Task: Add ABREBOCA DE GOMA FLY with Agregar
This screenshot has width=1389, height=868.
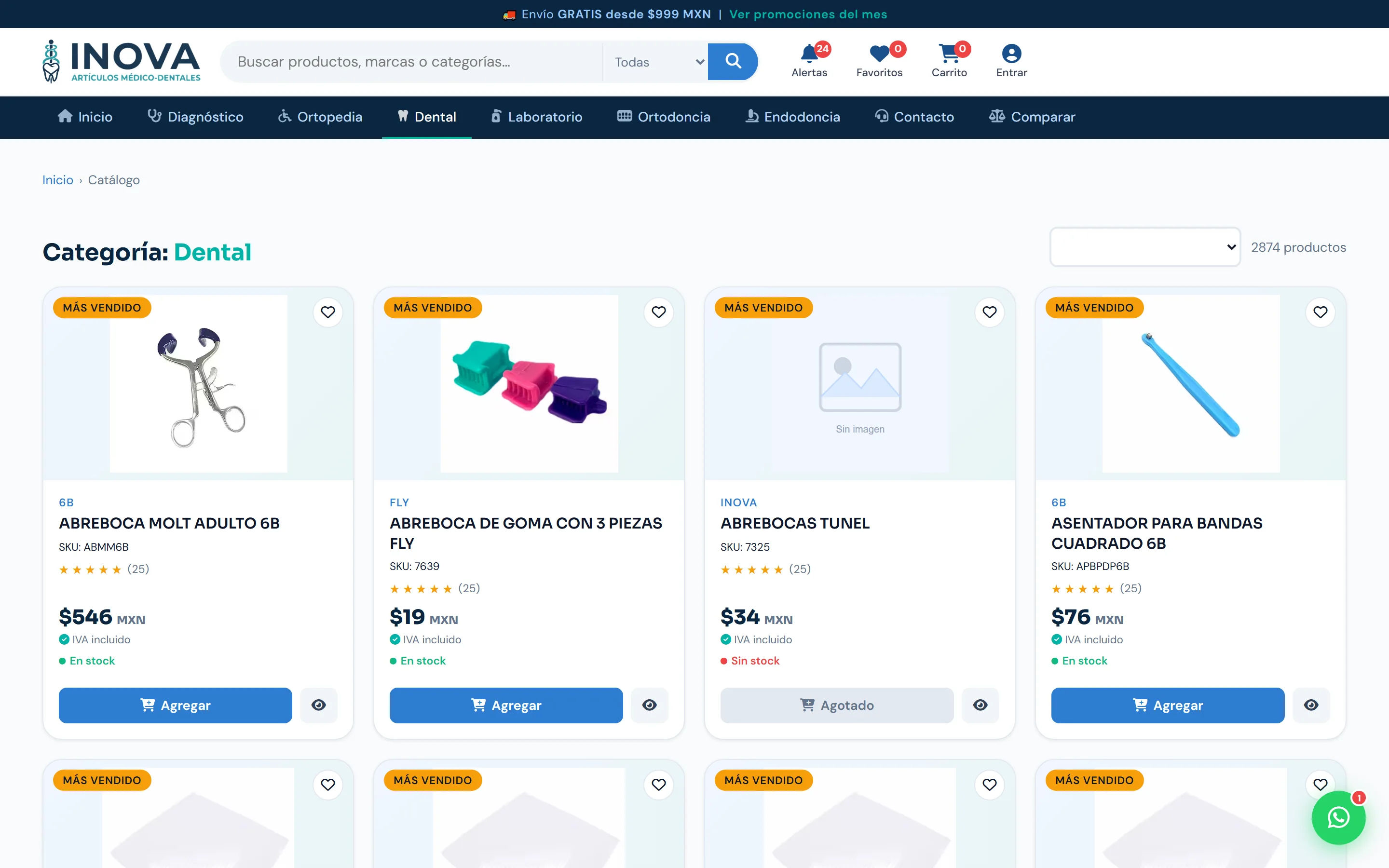Action: coord(505,705)
